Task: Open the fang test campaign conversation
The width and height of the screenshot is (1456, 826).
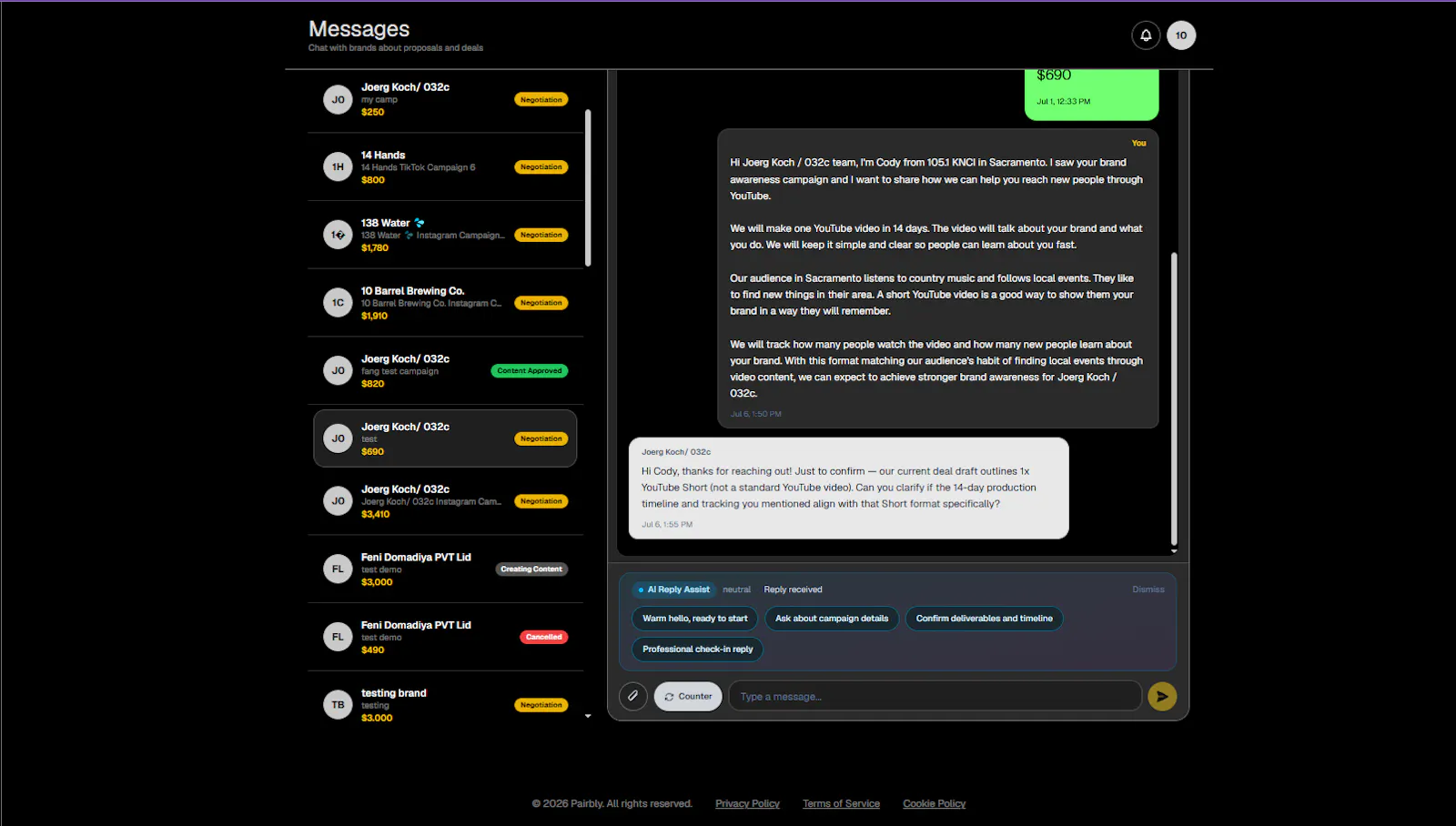Action: click(446, 371)
